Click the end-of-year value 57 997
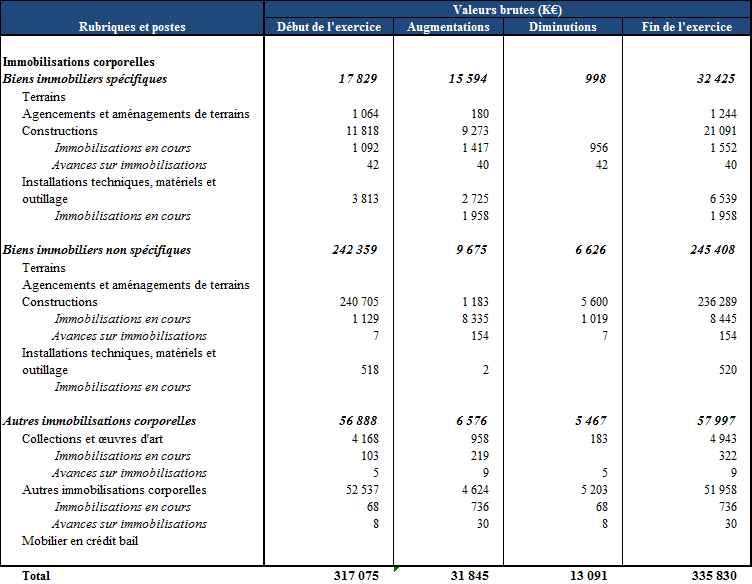 (715, 421)
